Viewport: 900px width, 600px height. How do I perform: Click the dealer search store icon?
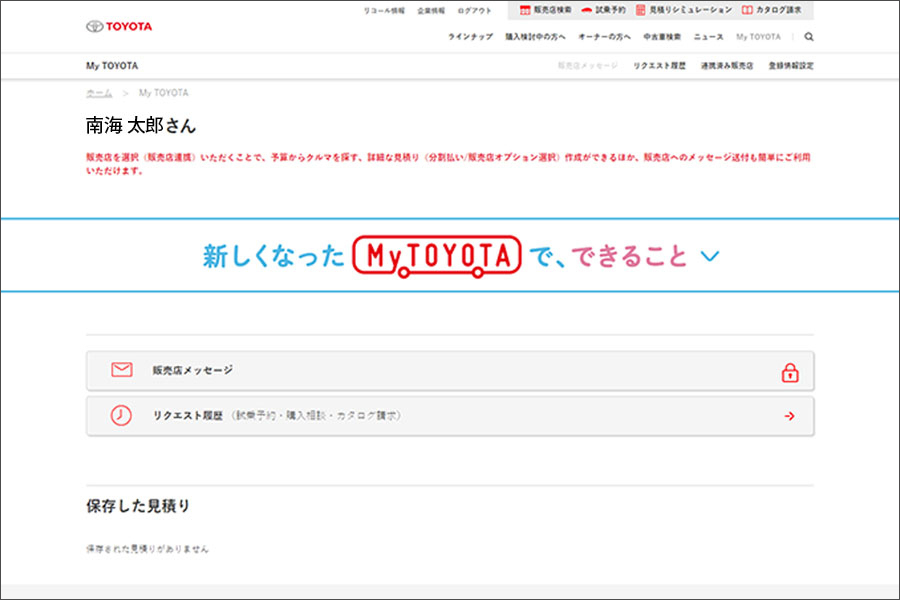click(525, 10)
